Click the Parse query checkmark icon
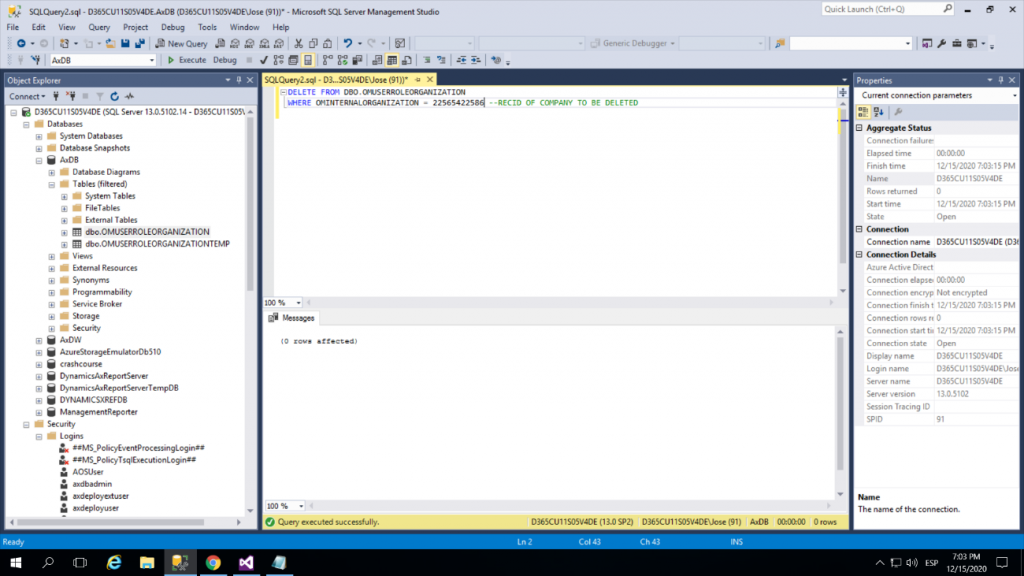 pos(263,60)
